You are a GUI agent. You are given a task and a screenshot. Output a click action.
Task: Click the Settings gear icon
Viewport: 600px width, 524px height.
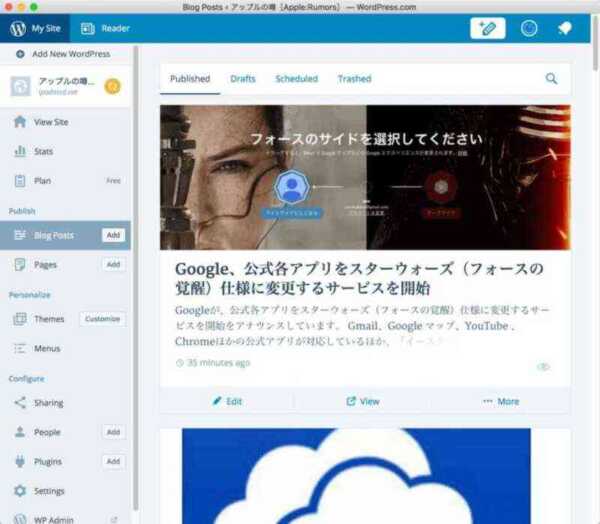coord(20,491)
